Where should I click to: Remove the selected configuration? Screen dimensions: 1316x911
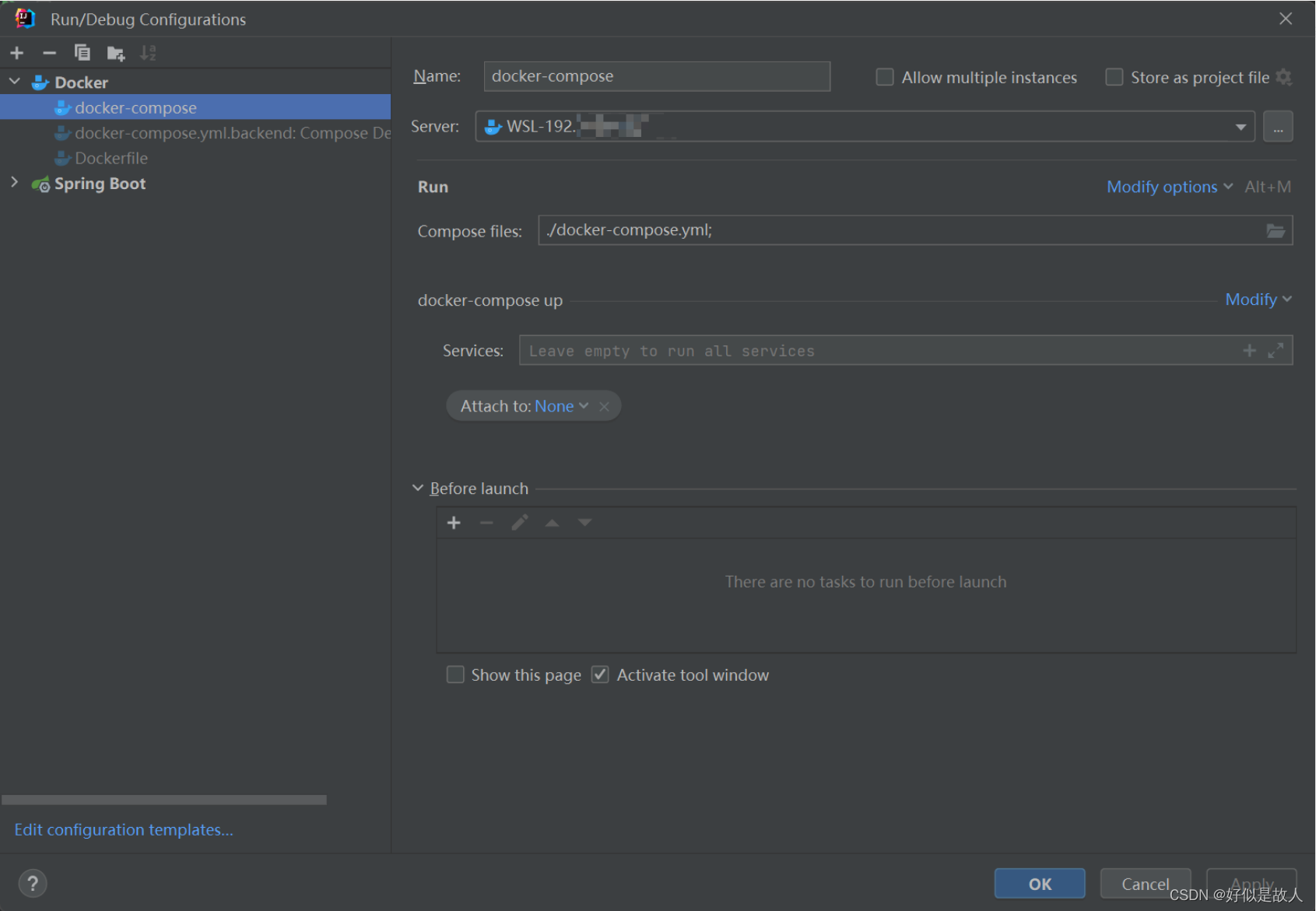[49, 52]
